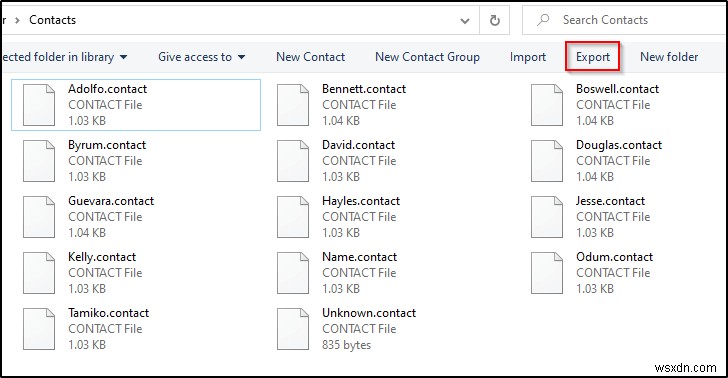Select the Douglas.contact file name
Viewport: 728px width, 378px height.
619,145
